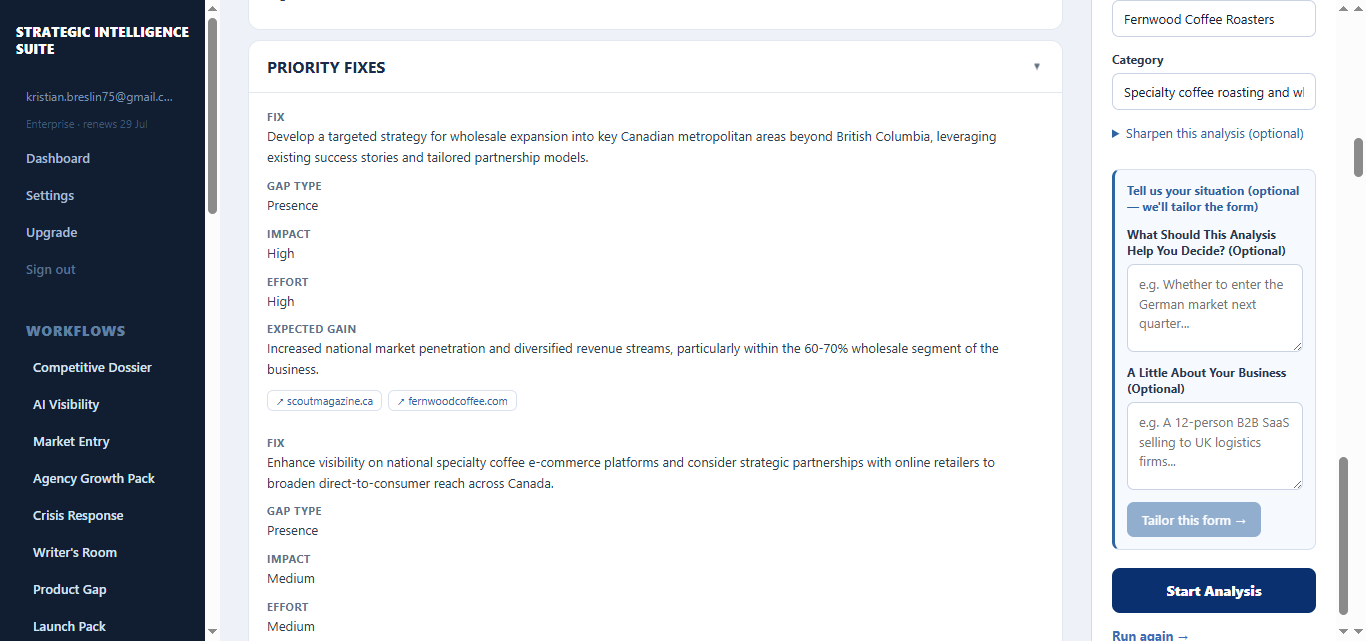Select AI Visibility workflow
Image resolution: width=1366 pixels, height=641 pixels.
pyautogui.click(x=66, y=404)
